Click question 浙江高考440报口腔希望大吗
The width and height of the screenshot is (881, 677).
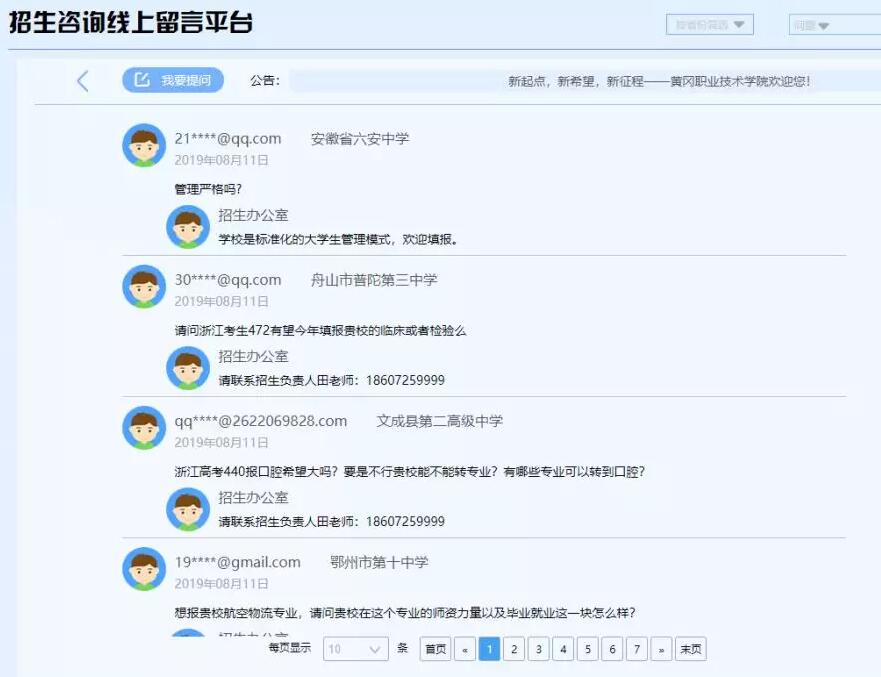pyautogui.click(x=410, y=471)
